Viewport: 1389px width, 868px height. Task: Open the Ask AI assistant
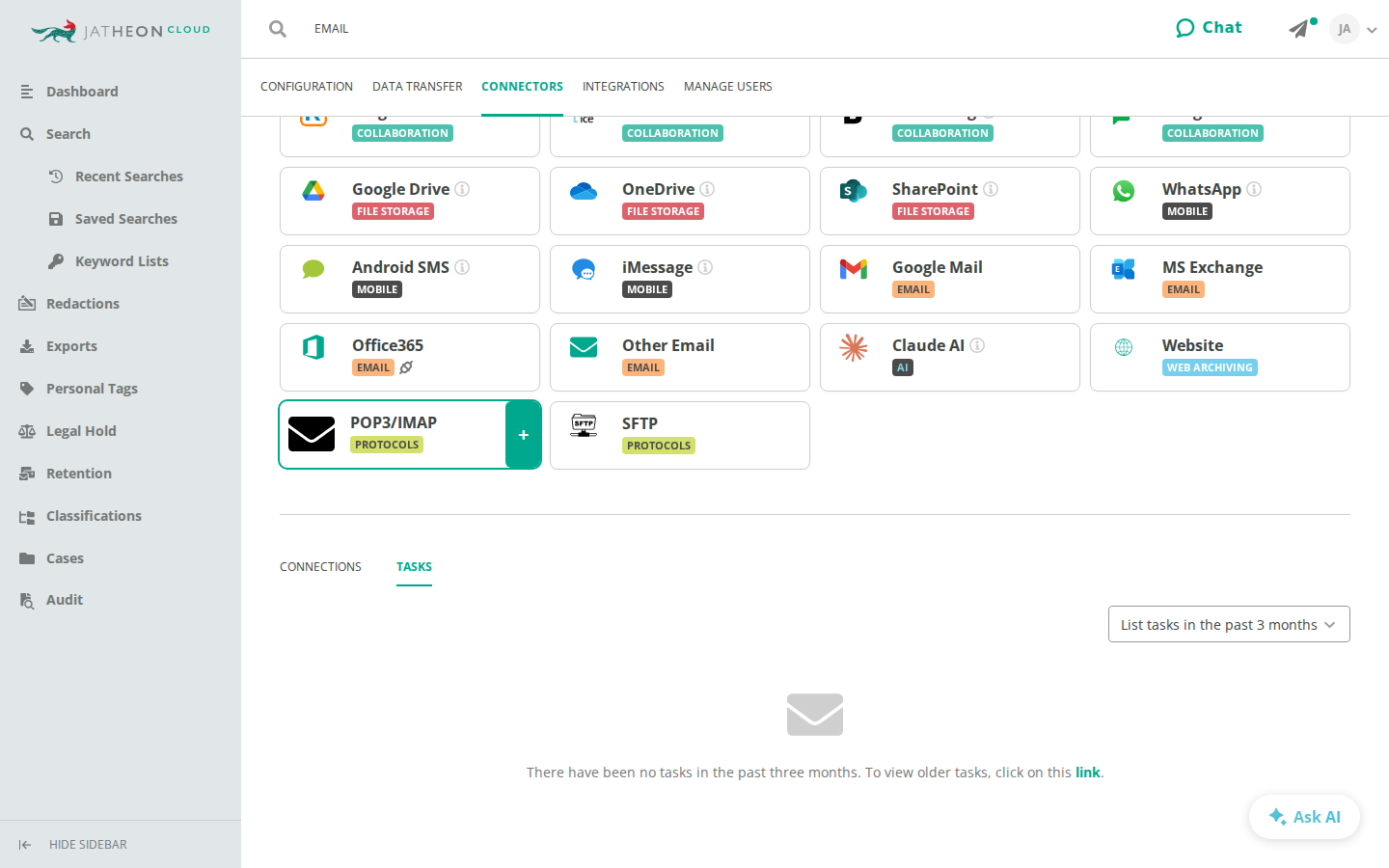[x=1304, y=817]
